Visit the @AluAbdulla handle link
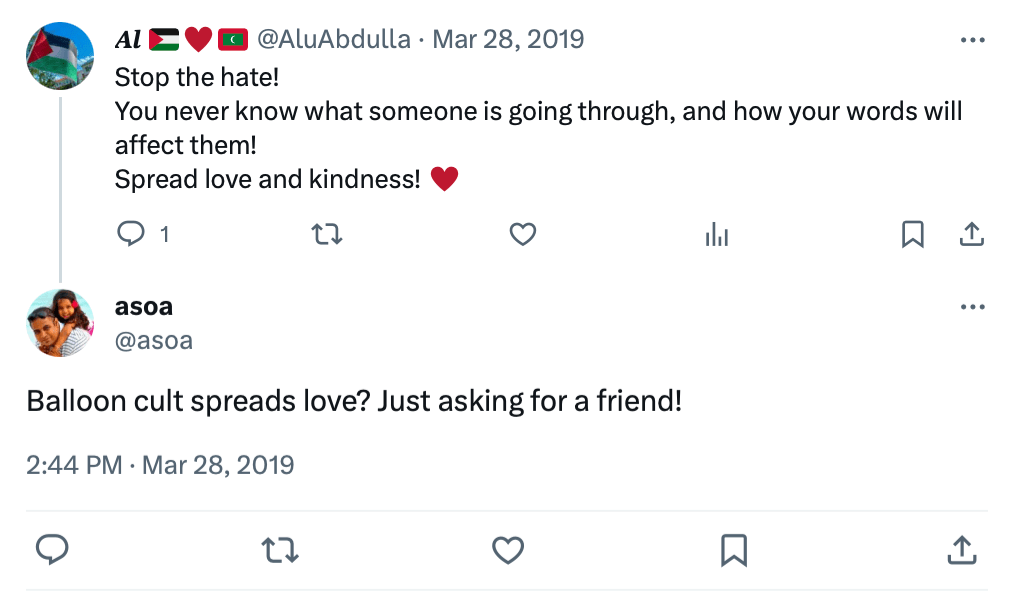Image resolution: width=1012 pixels, height=602 pixels. click(334, 40)
